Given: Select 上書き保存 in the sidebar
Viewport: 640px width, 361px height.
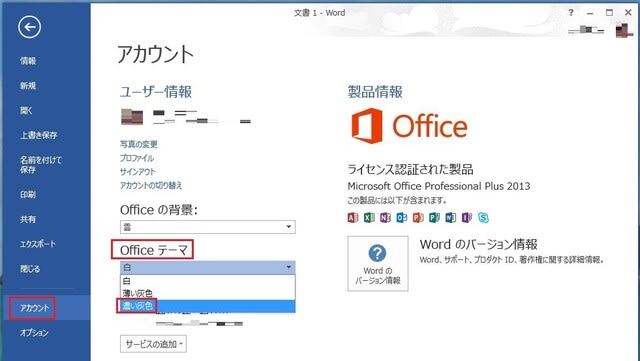Looking at the screenshot, I should (39, 135).
